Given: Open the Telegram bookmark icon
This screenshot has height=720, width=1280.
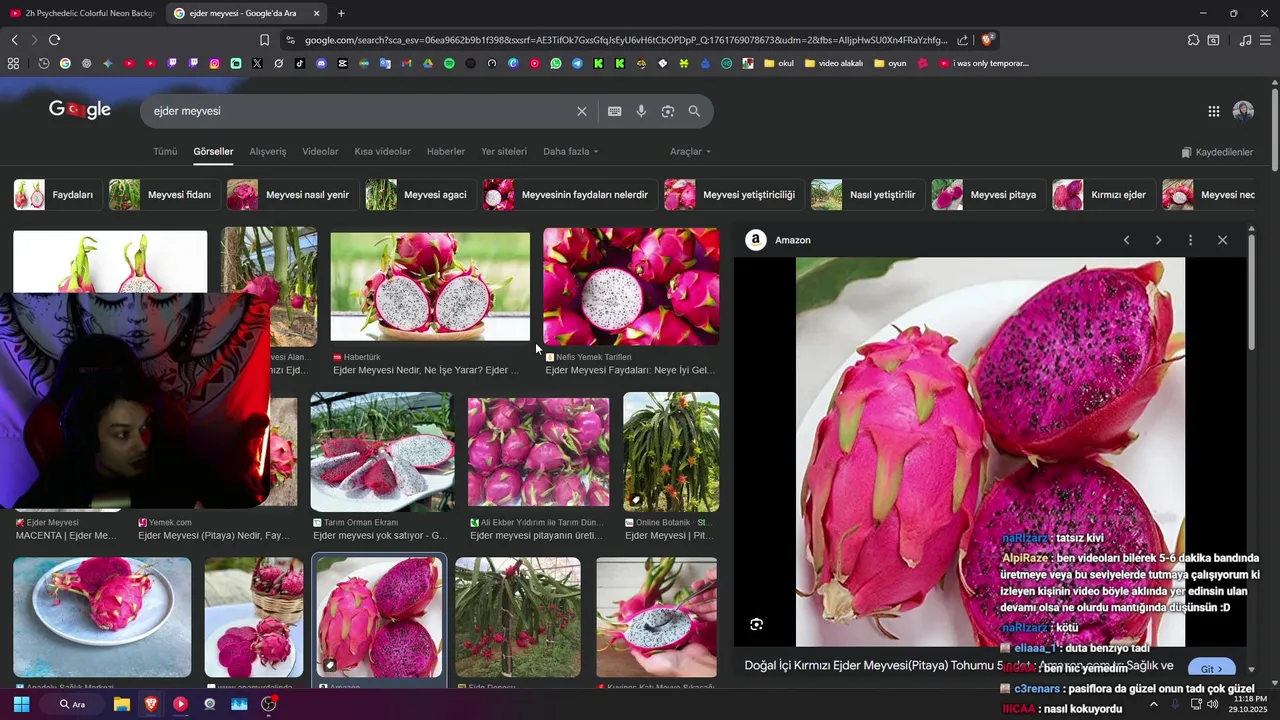Looking at the screenshot, I should (x=577, y=63).
